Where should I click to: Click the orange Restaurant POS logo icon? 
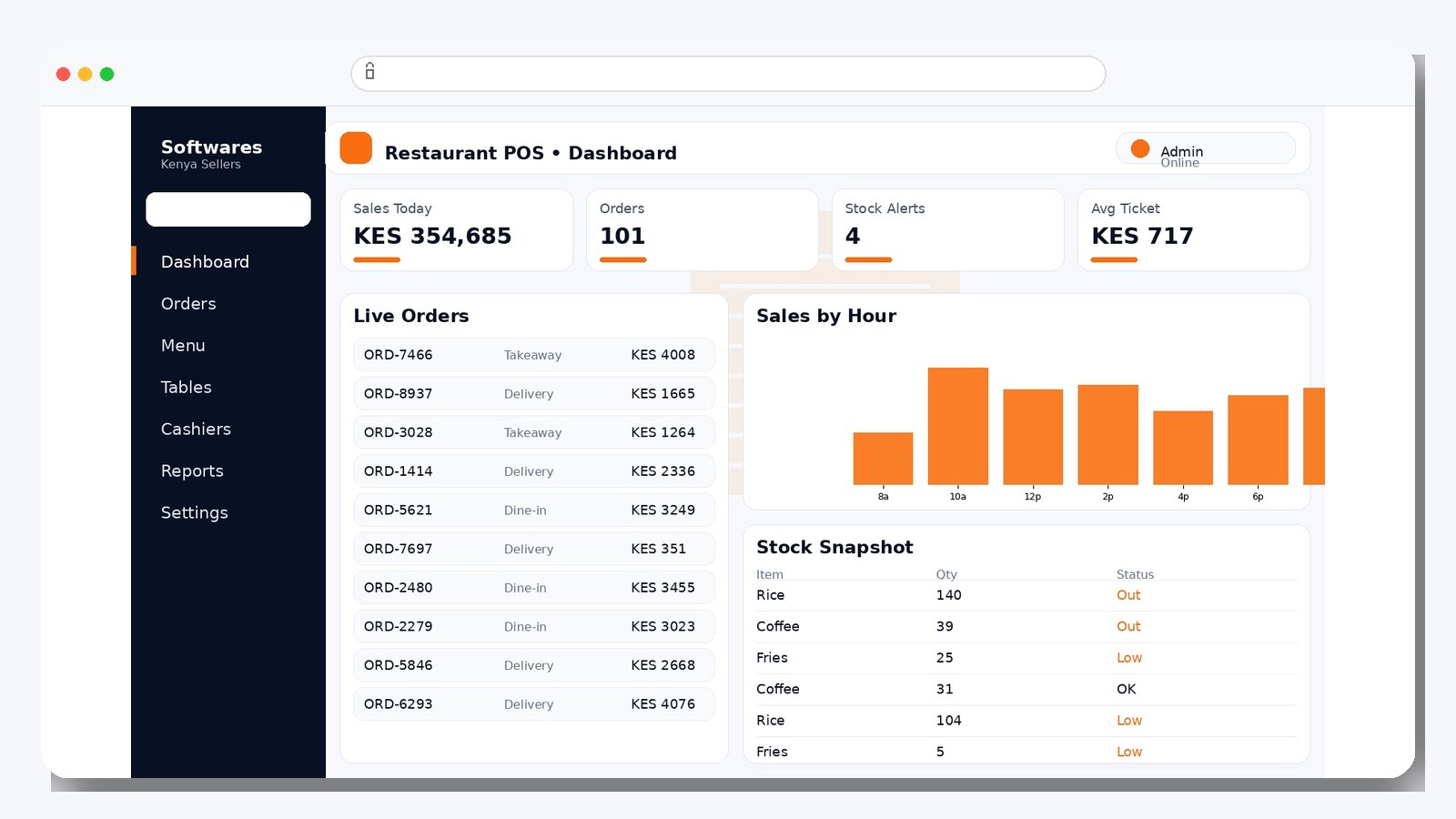point(355,147)
